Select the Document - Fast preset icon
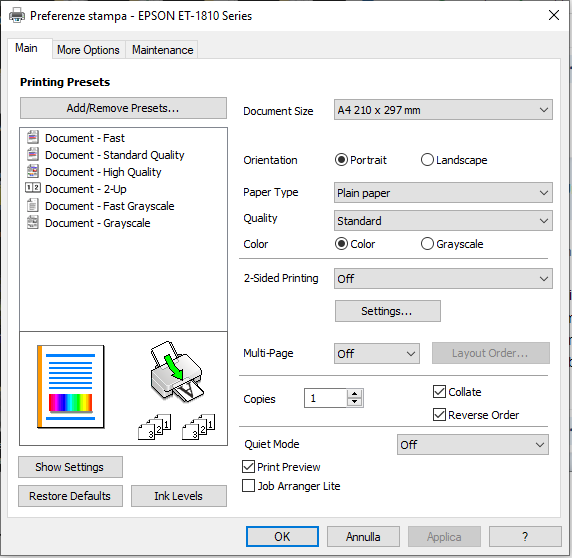This screenshot has height=558, width=572. click(x=32, y=137)
